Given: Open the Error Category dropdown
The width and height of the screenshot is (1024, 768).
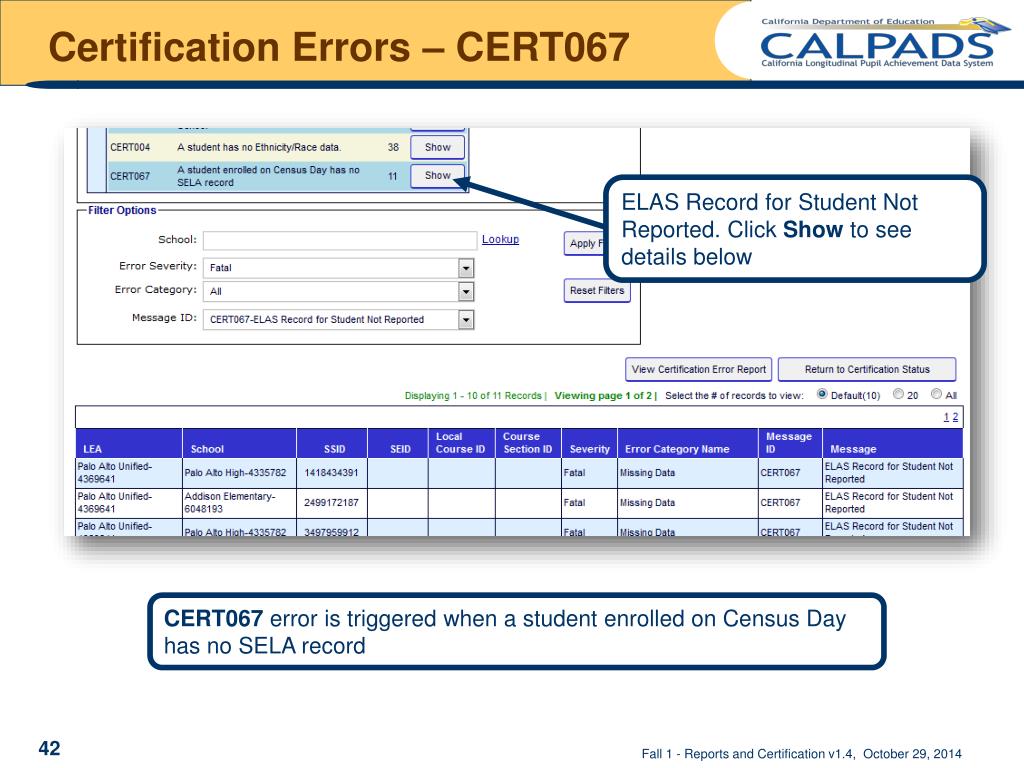Looking at the screenshot, I should coord(466,291).
